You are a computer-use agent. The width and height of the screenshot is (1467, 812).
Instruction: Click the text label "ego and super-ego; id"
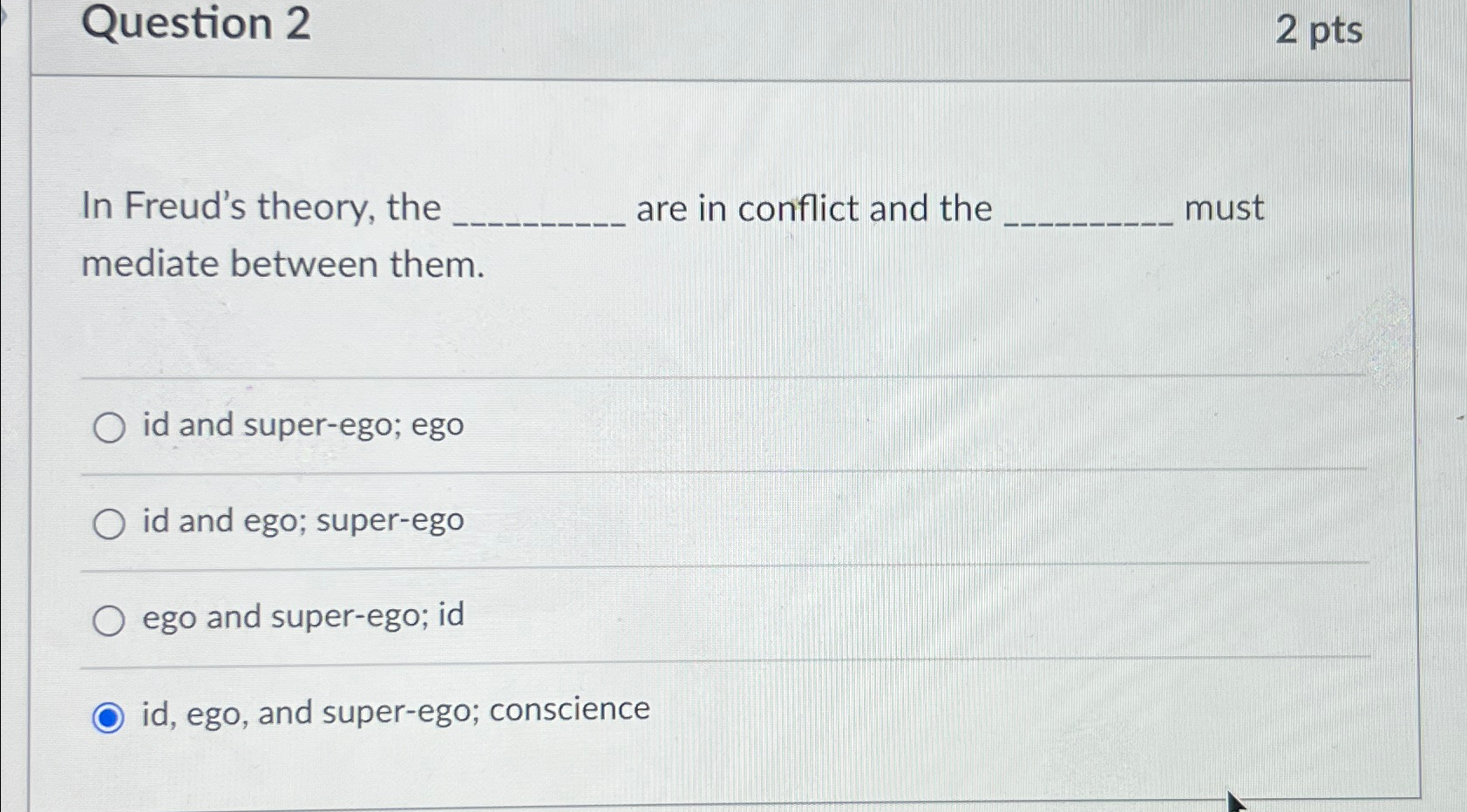(301, 617)
